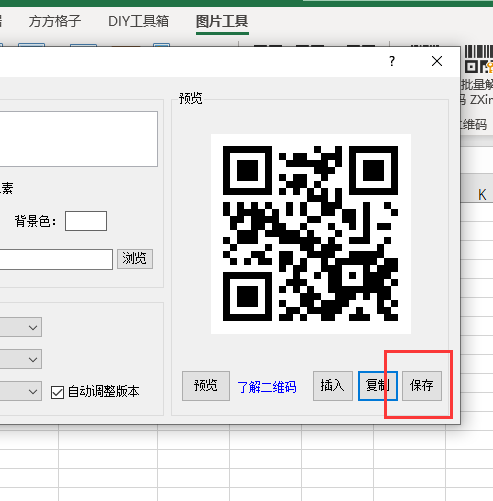Open the 方方格子 ribbon tab
The width and height of the screenshot is (493, 501).
pos(55,22)
